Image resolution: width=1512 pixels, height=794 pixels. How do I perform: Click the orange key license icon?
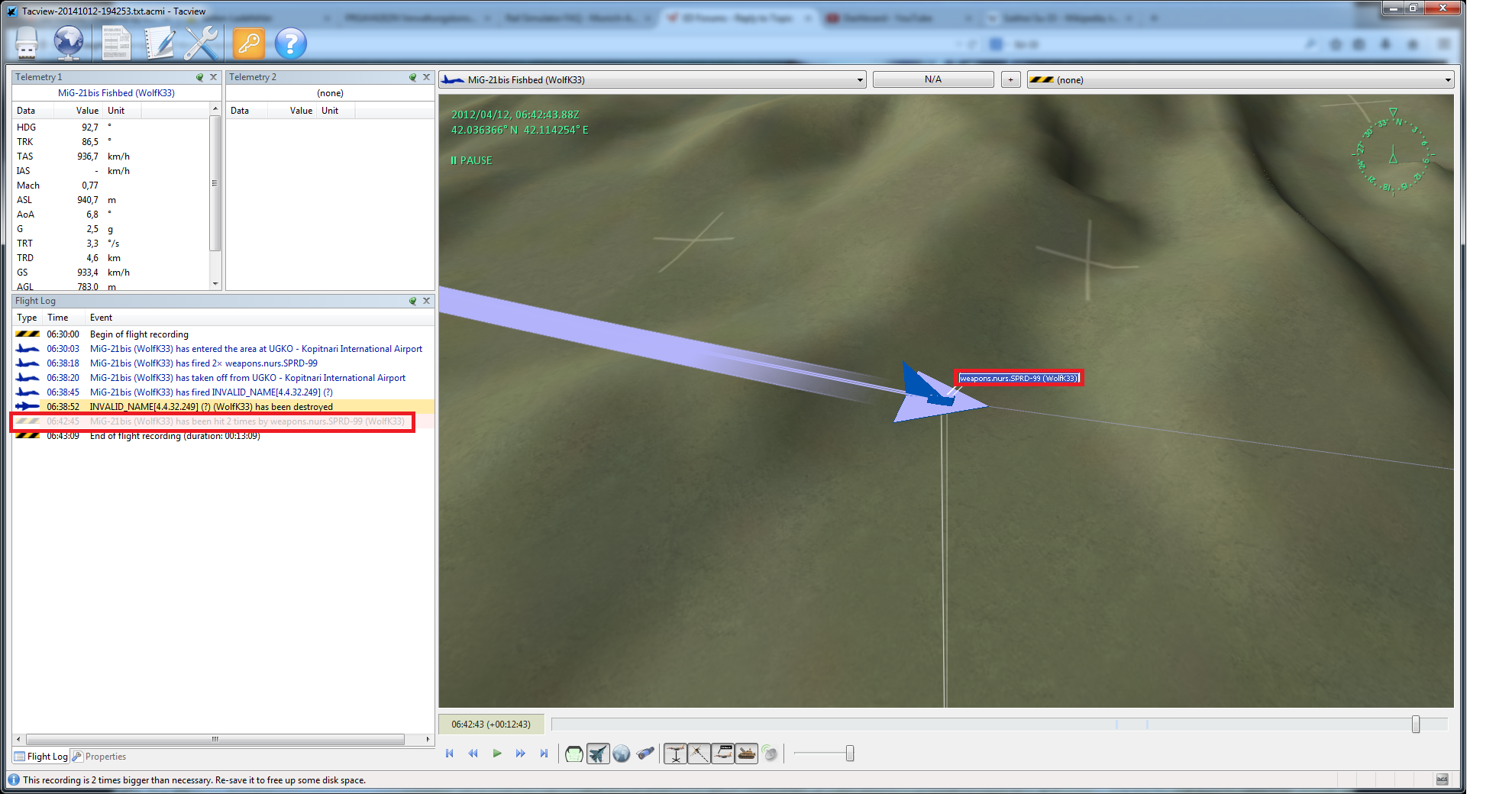249,44
